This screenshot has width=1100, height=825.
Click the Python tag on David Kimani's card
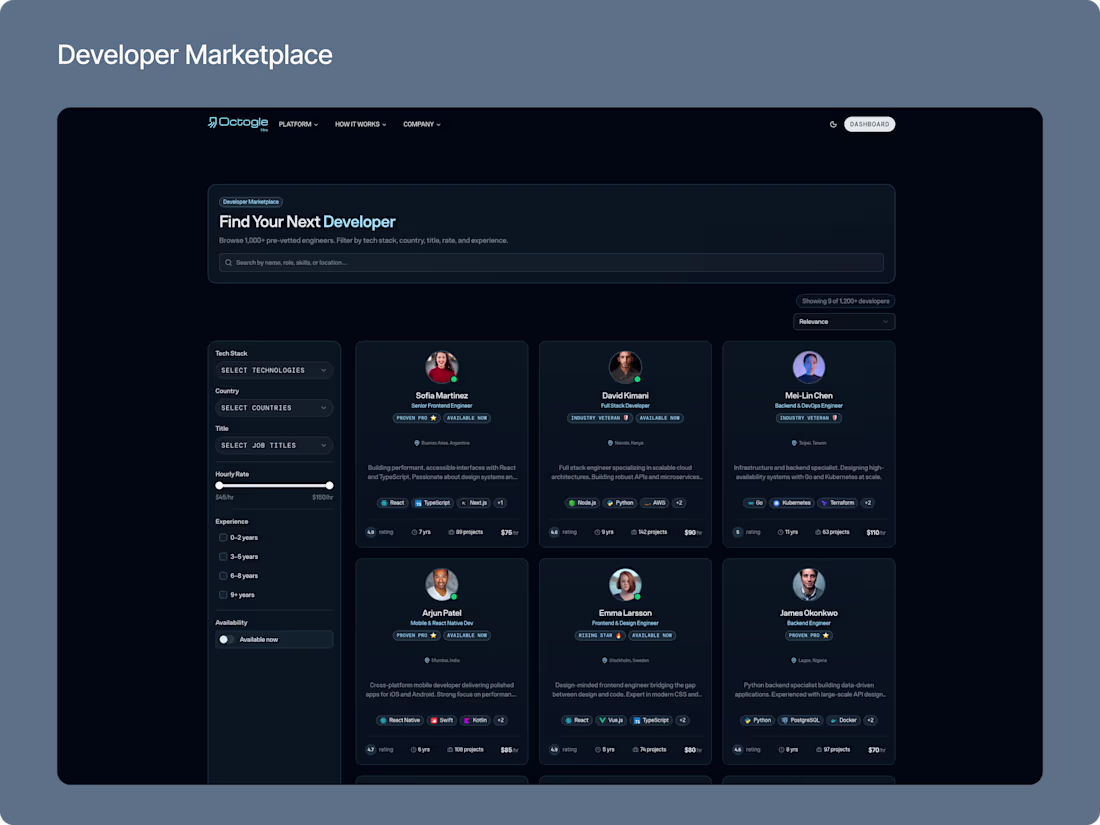pos(620,503)
